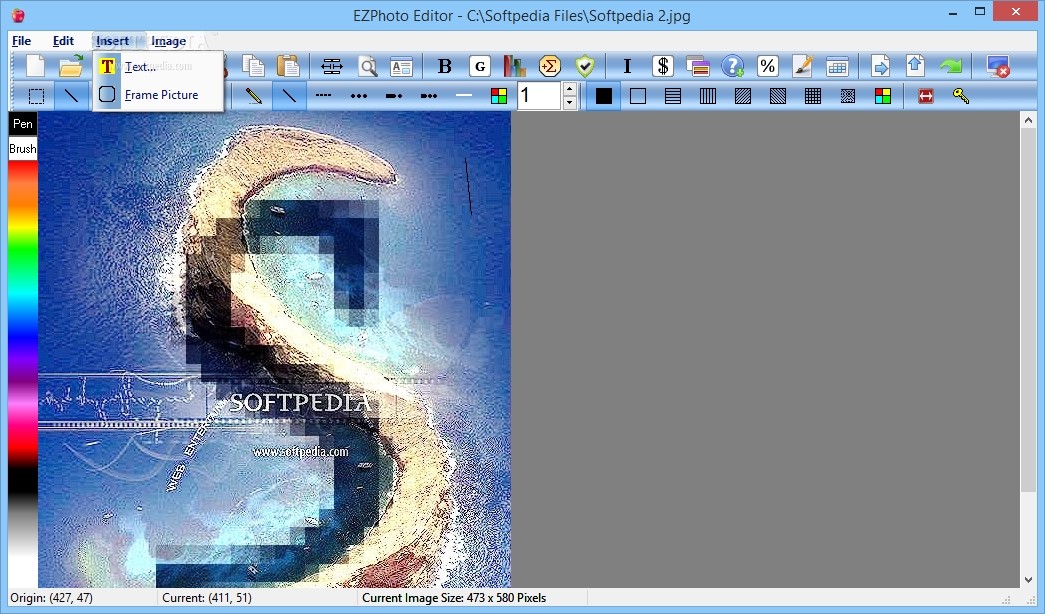Select the line tool beside the selection tool
1045x614 pixels.
click(71, 96)
